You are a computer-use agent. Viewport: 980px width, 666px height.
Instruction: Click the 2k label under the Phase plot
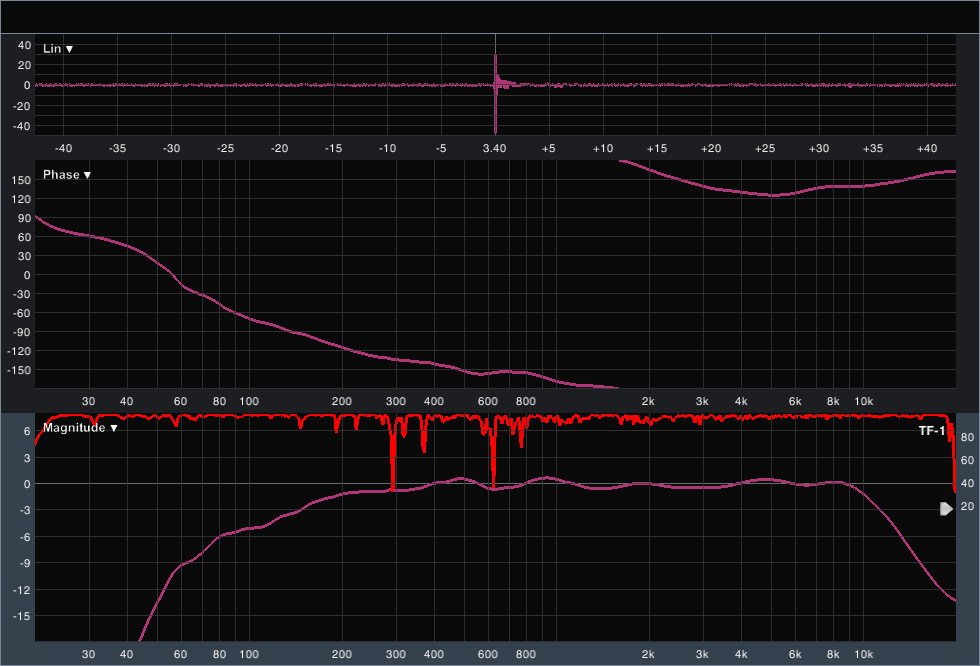coord(648,401)
